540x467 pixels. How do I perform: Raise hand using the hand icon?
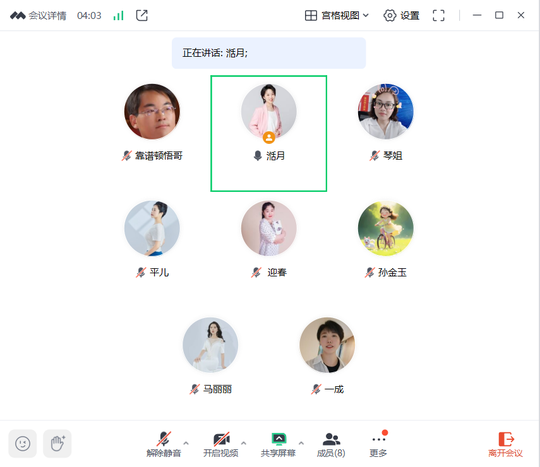click(x=58, y=444)
